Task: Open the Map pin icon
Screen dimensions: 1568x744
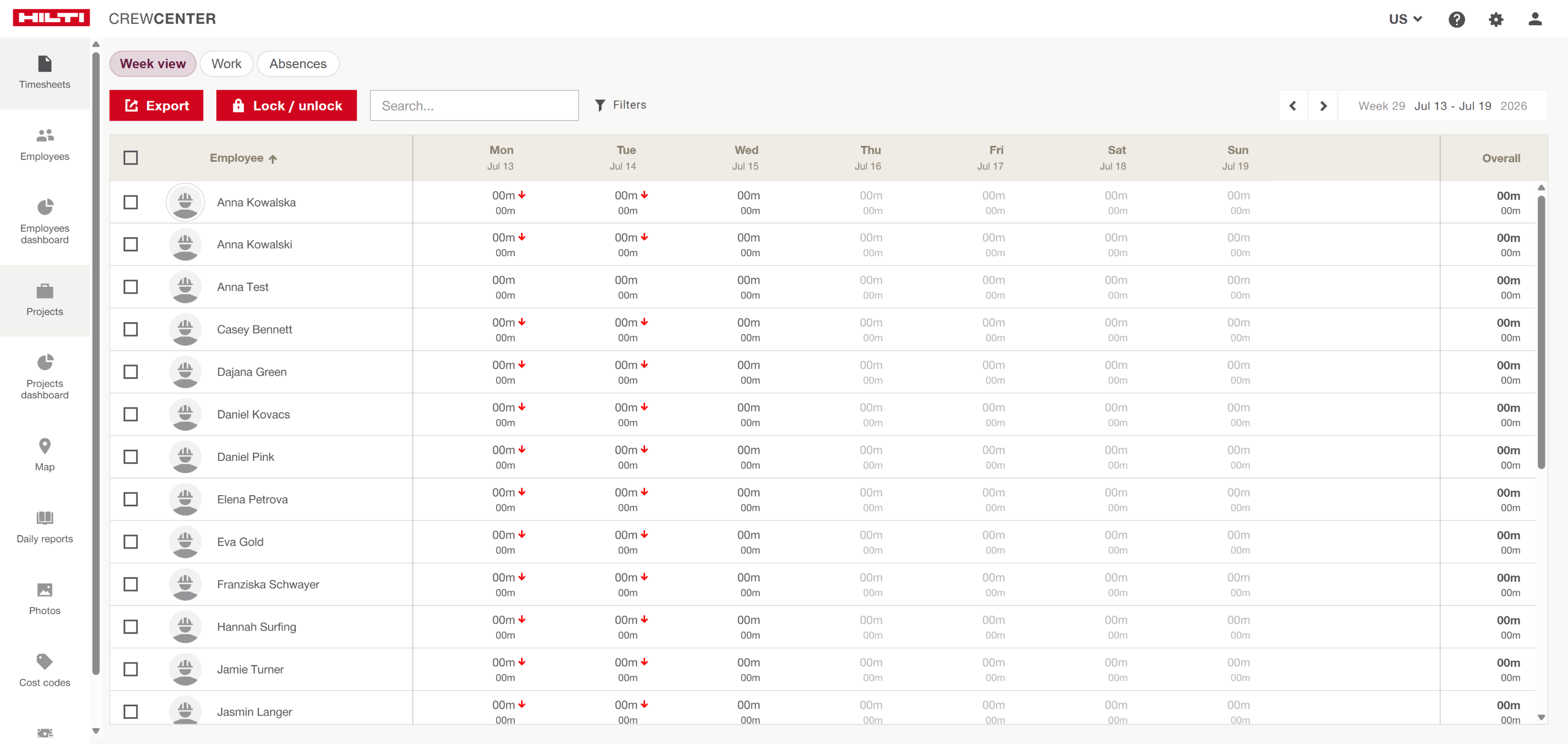Action: click(45, 446)
